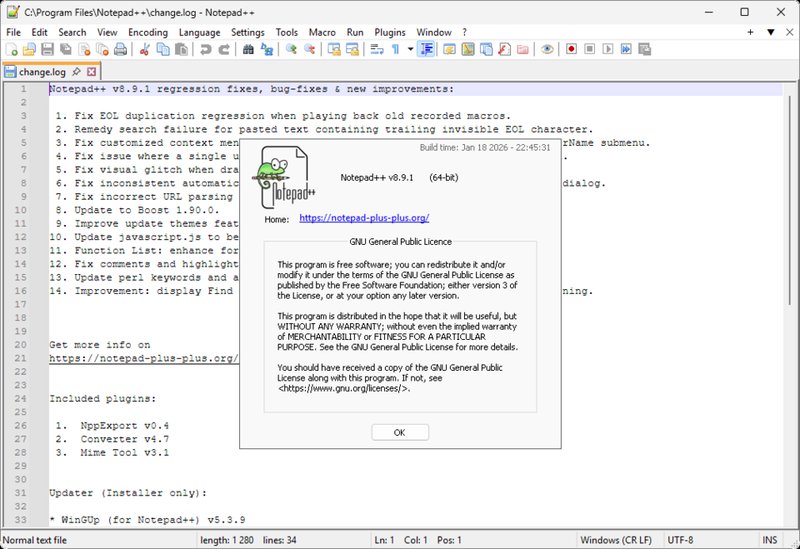Click the Copy toolbar icon
The image size is (800, 549).
[x=163, y=49]
